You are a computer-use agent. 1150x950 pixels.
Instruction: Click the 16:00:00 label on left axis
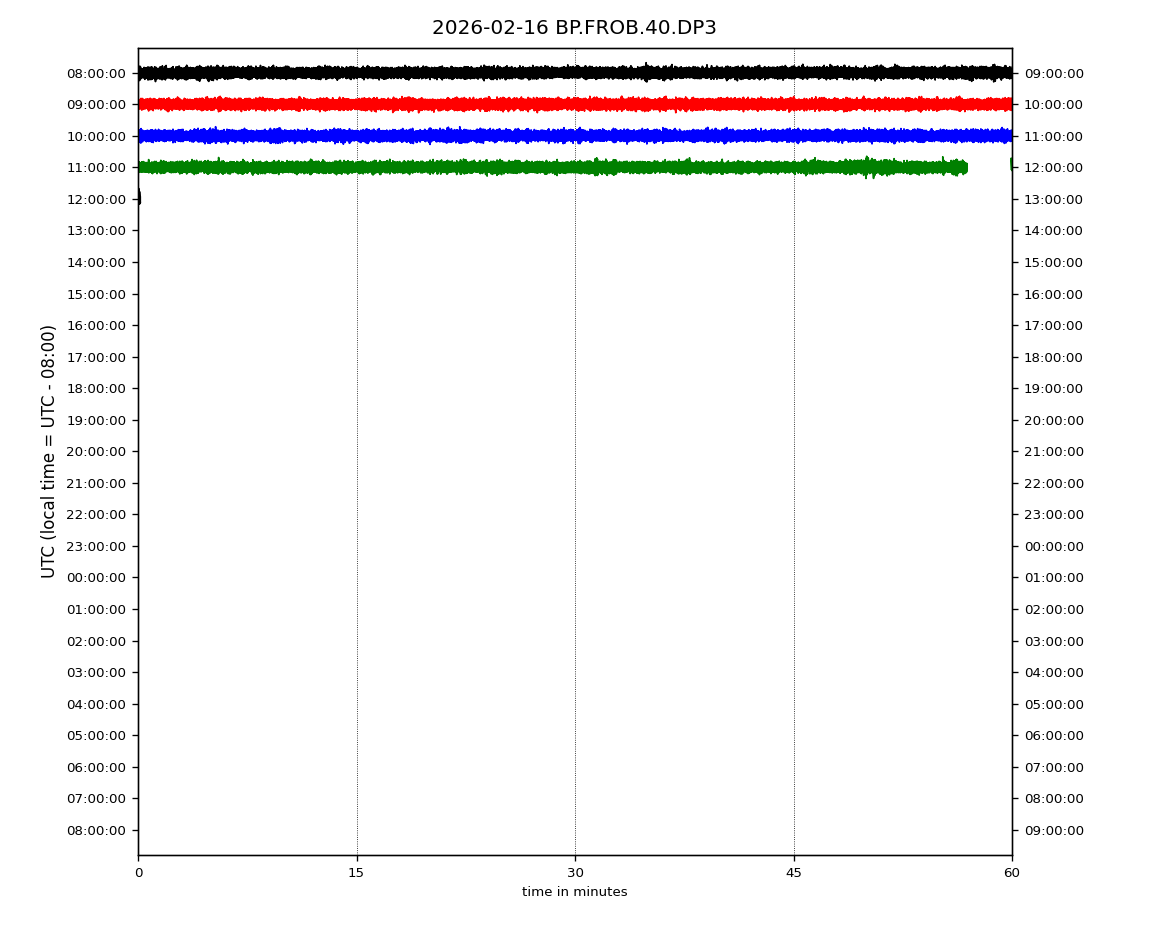click(x=96, y=325)
